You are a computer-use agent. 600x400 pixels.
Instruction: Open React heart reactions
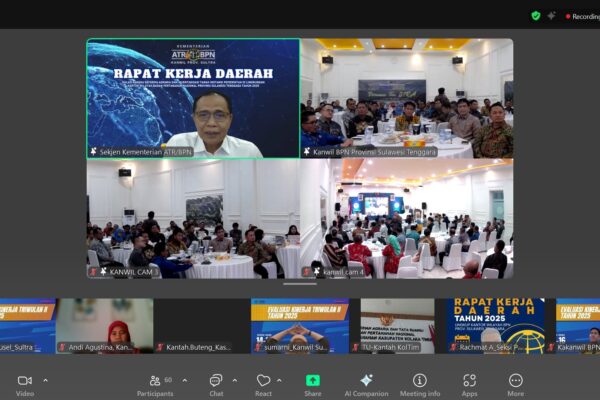tap(263, 385)
